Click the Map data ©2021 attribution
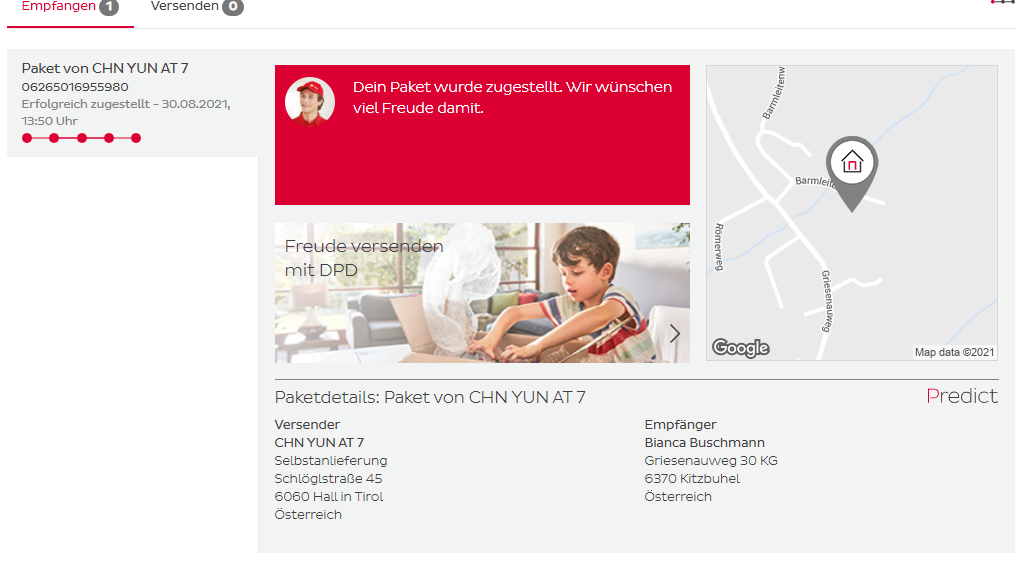 (x=954, y=352)
